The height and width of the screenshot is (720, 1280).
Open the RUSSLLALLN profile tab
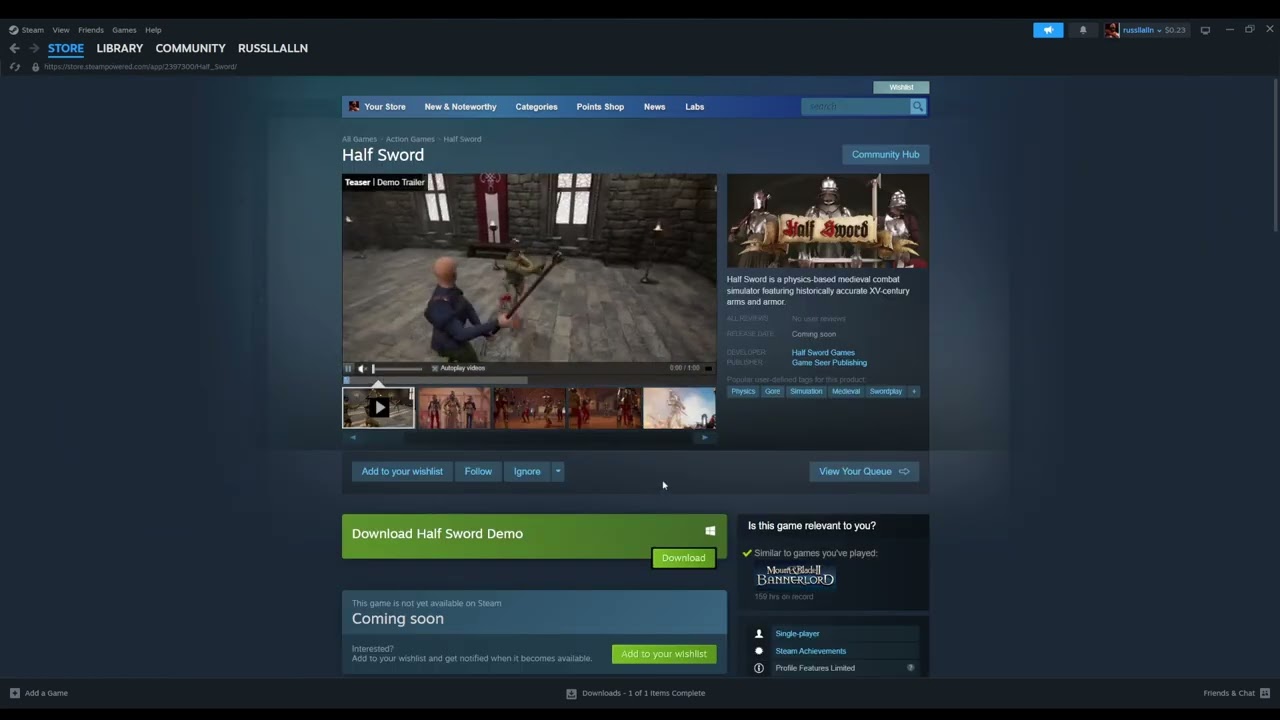tap(273, 48)
